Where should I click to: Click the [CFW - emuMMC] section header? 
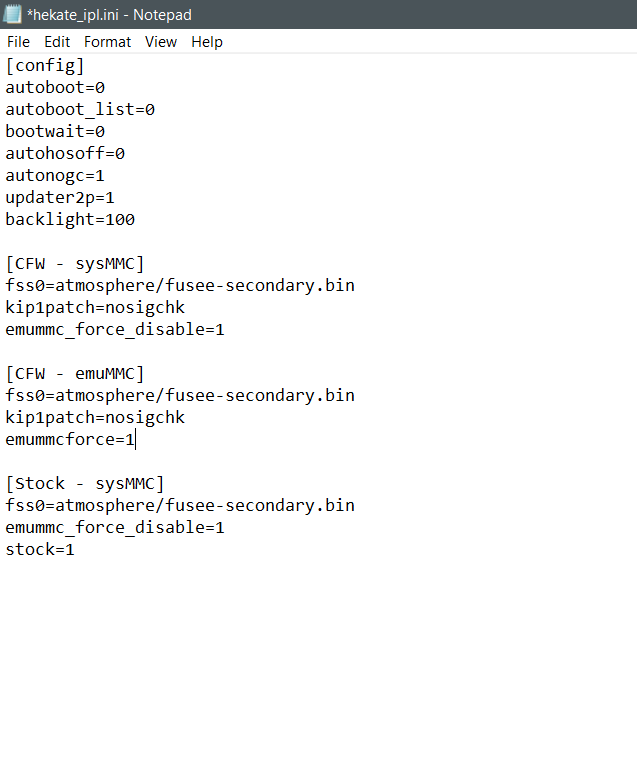coord(75,374)
